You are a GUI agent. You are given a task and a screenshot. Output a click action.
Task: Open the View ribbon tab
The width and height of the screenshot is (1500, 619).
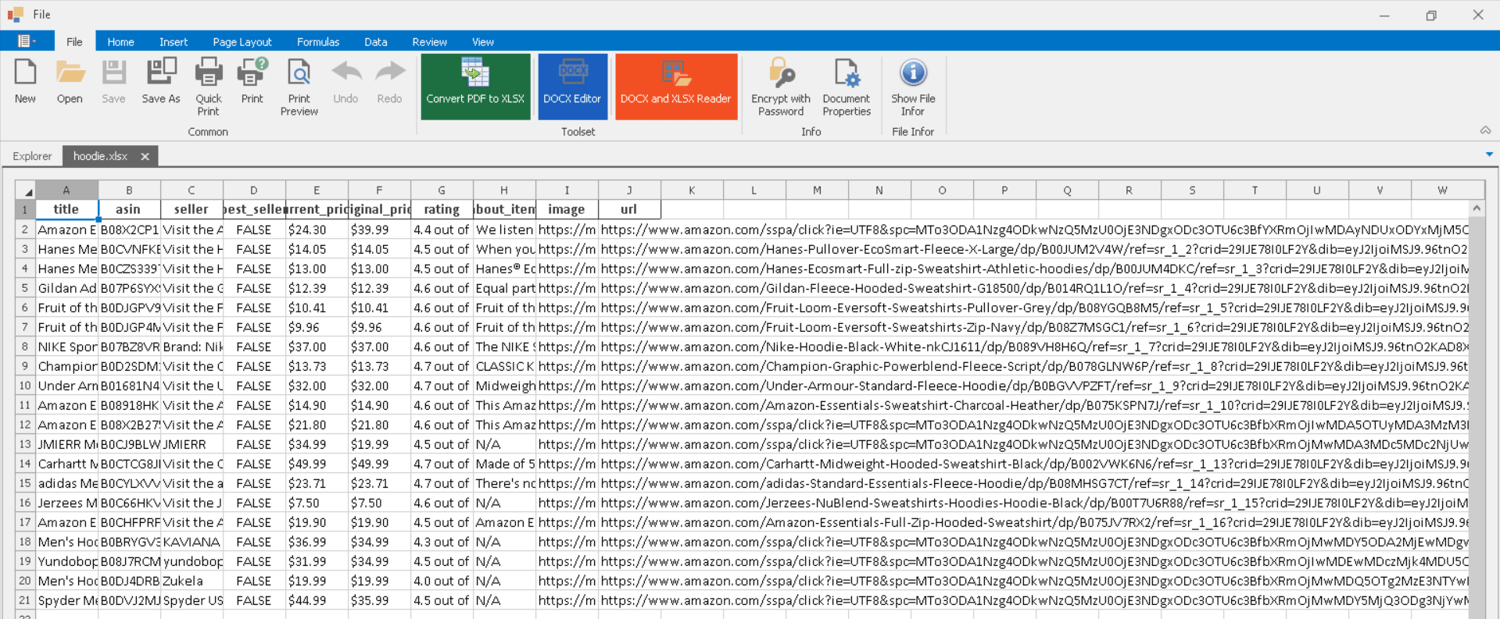483,42
